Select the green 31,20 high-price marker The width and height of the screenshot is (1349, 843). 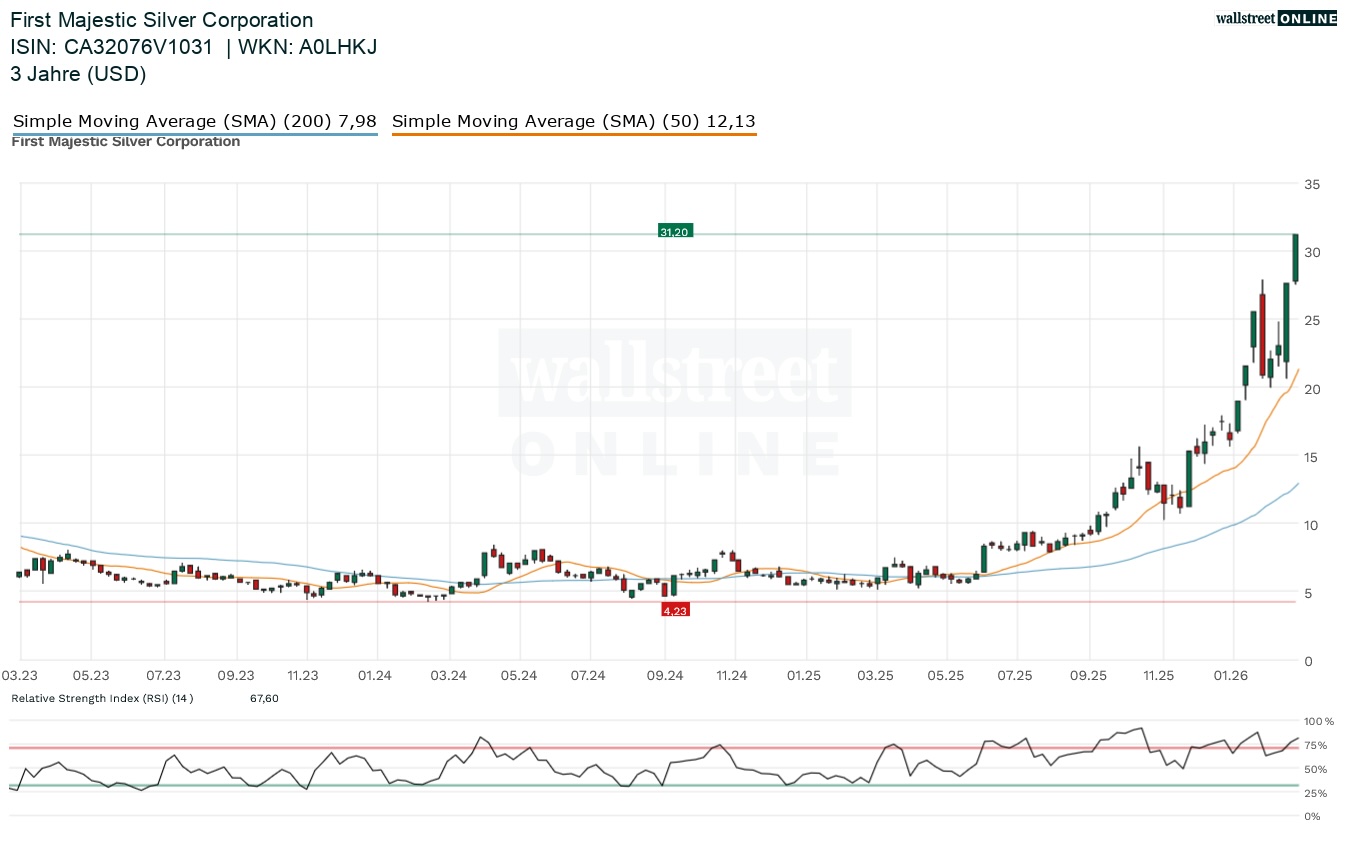675,230
